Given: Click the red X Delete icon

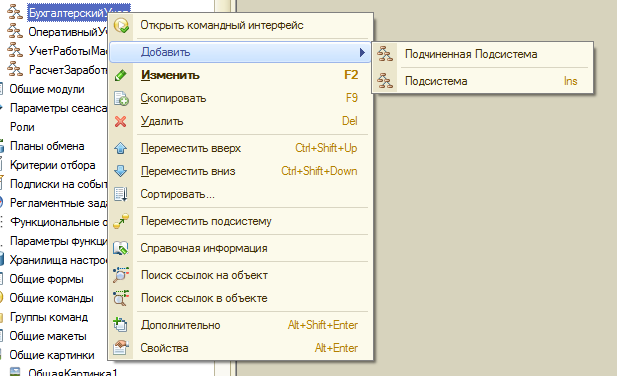Looking at the screenshot, I should 121,121.
